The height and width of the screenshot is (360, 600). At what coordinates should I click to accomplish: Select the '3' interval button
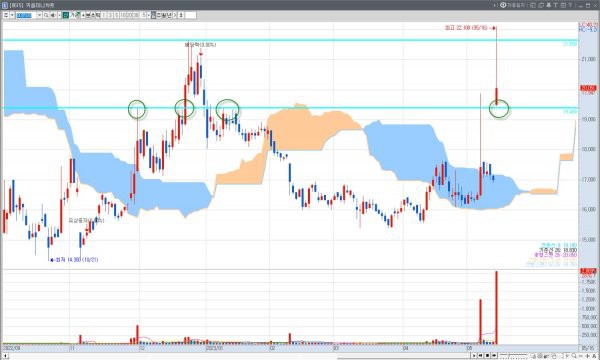(110, 15)
